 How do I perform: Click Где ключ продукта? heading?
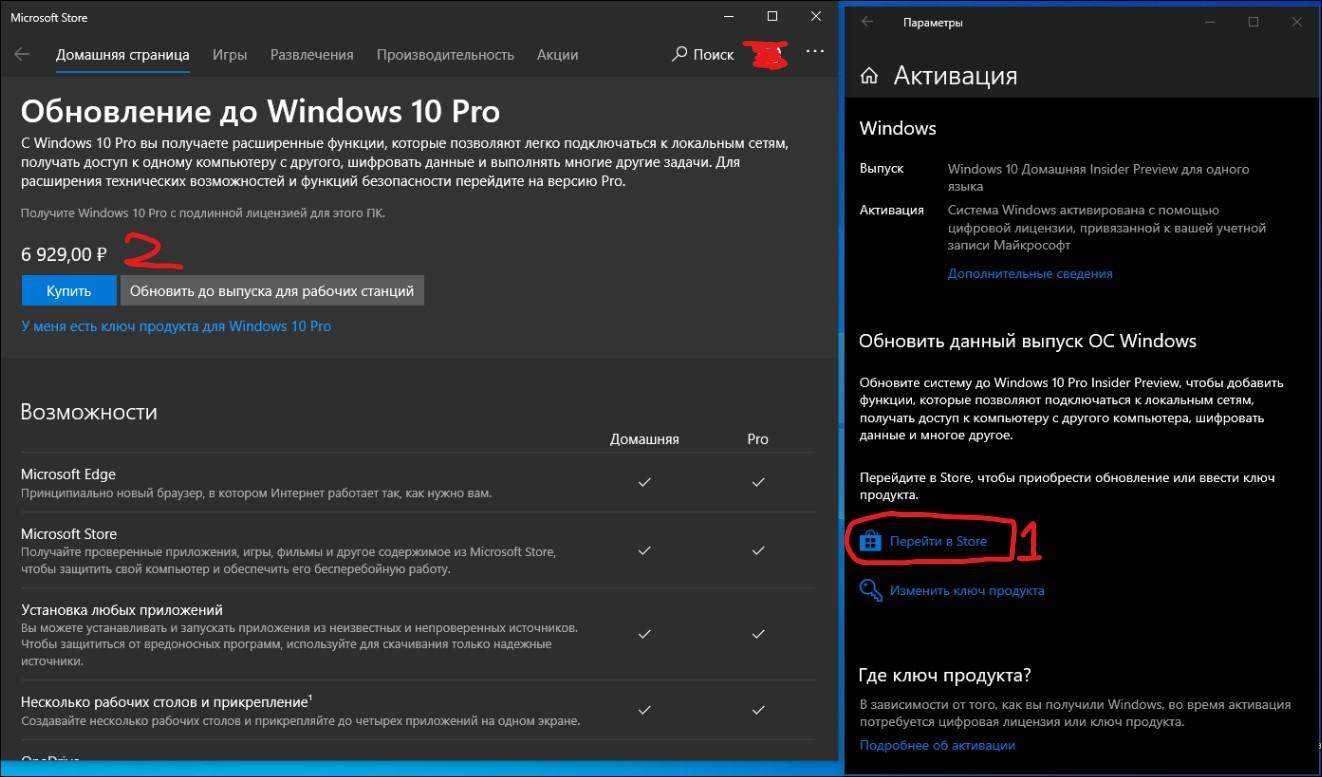pos(945,675)
